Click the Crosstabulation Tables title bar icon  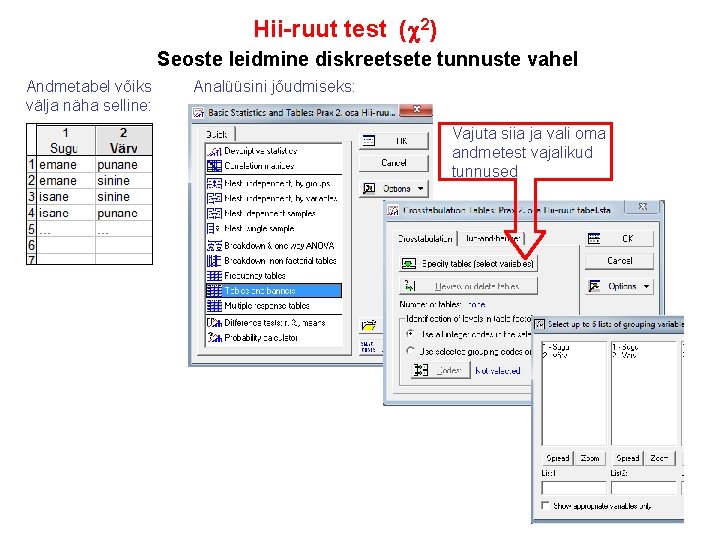click(x=393, y=210)
